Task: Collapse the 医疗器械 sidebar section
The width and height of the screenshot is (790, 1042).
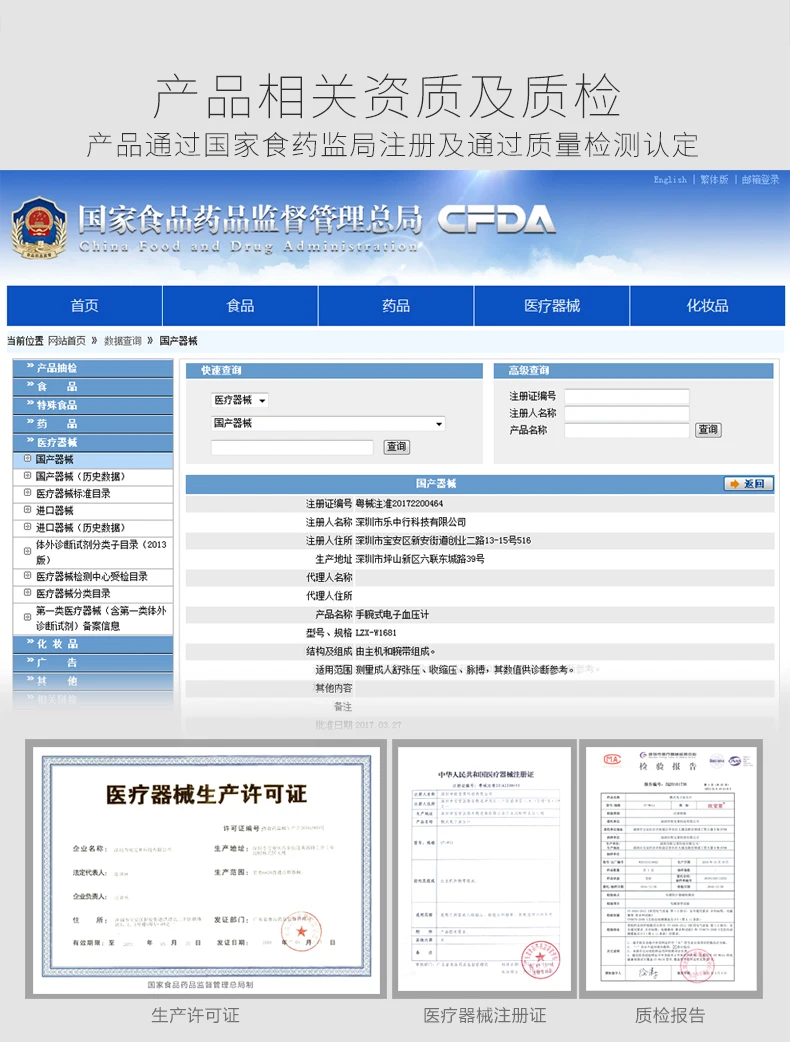Action: tap(93, 443)
